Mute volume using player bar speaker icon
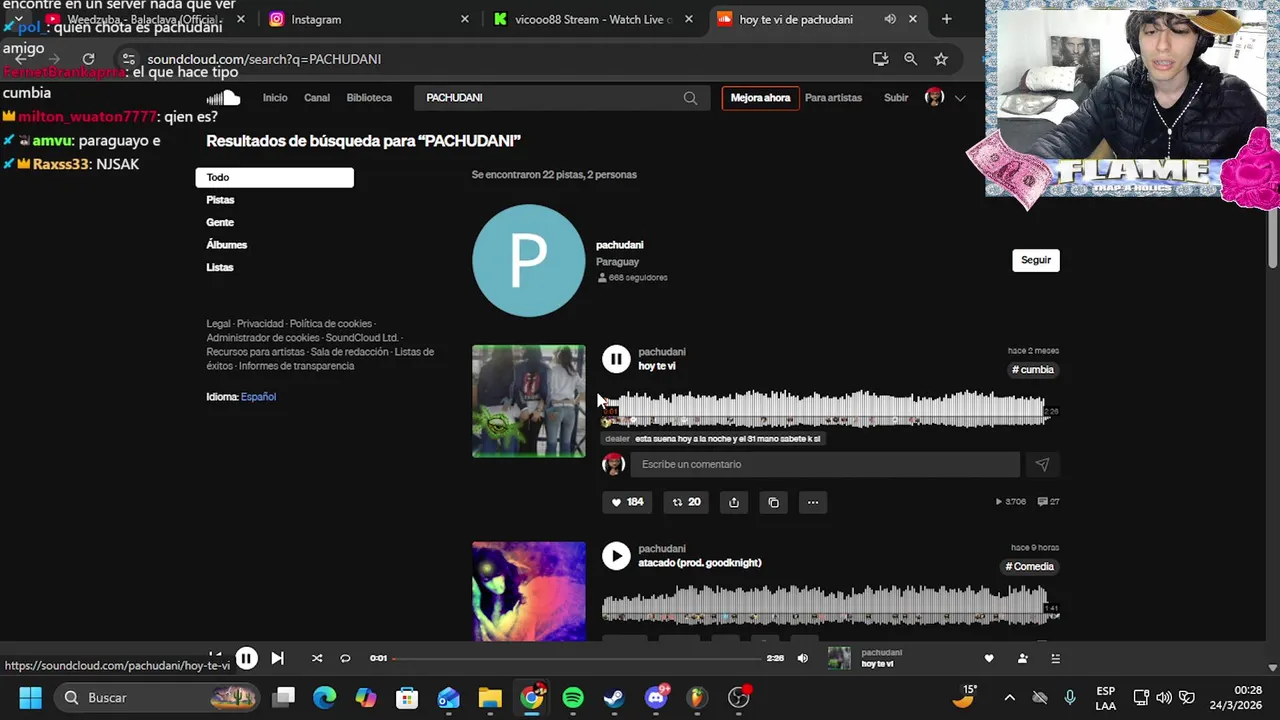Screen dimensions: 1280x720 [802, 658]
